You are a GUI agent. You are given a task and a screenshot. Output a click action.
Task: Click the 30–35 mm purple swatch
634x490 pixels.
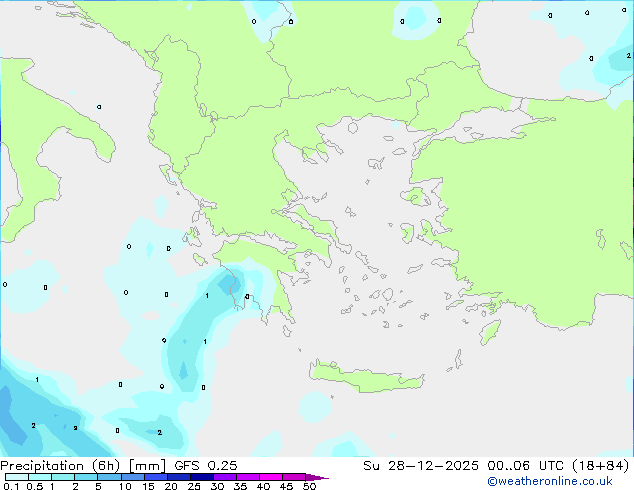click(x=224, y=477)
